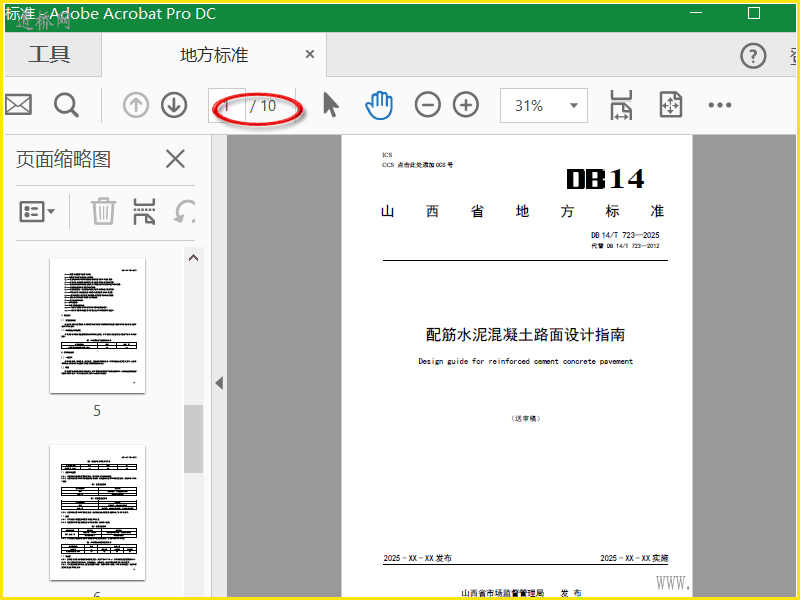800x600 pixels.
Task: Click the fit width scrolling icon
Action: [621, 105]
